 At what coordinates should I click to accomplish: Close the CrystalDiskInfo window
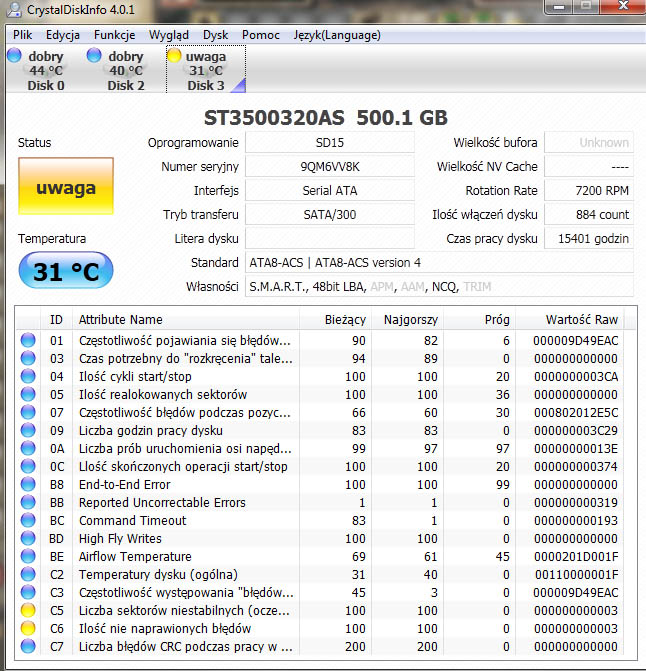[x=622, y=6]
